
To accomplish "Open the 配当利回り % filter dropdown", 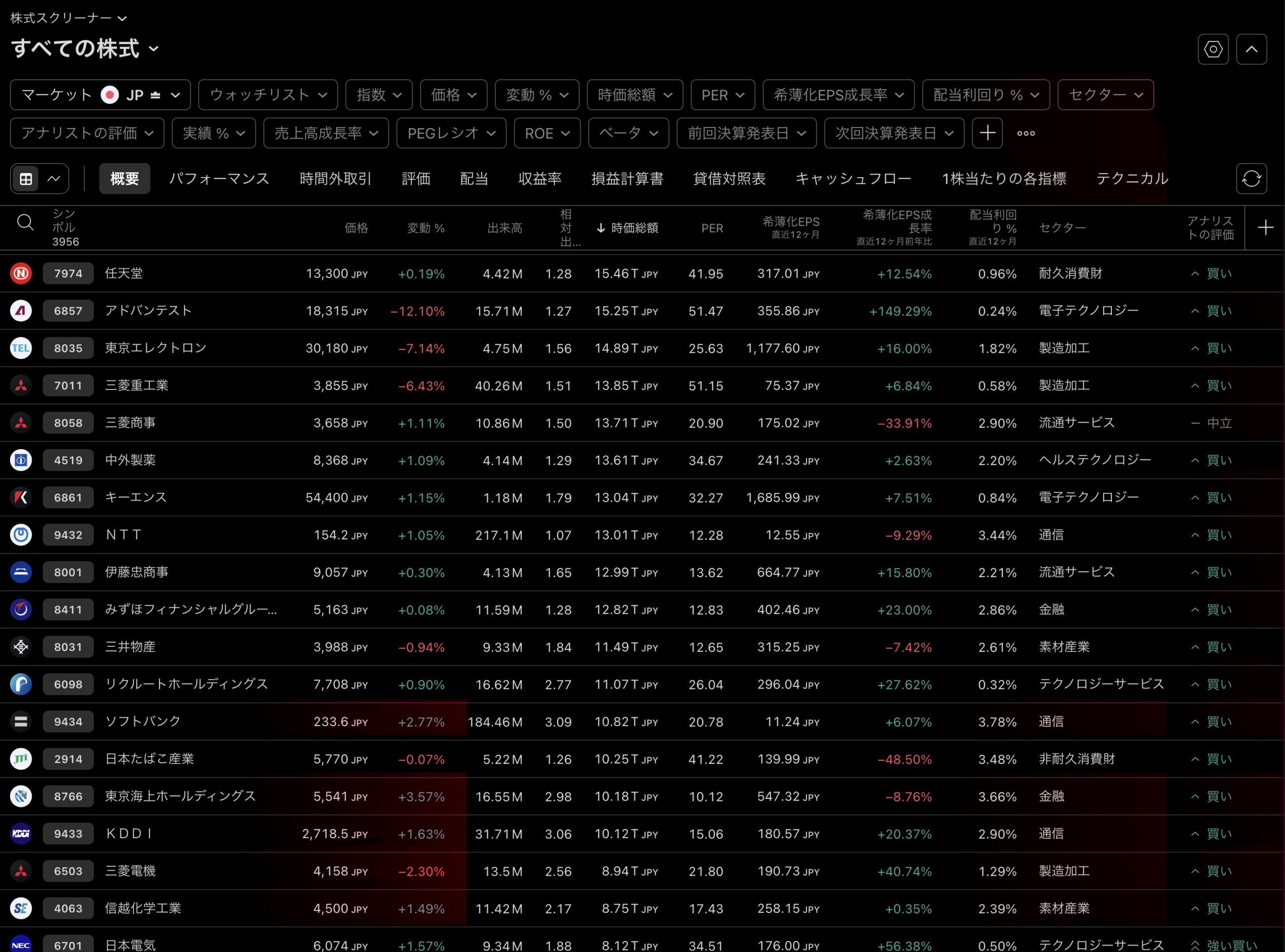I will [x=985, y=94].
